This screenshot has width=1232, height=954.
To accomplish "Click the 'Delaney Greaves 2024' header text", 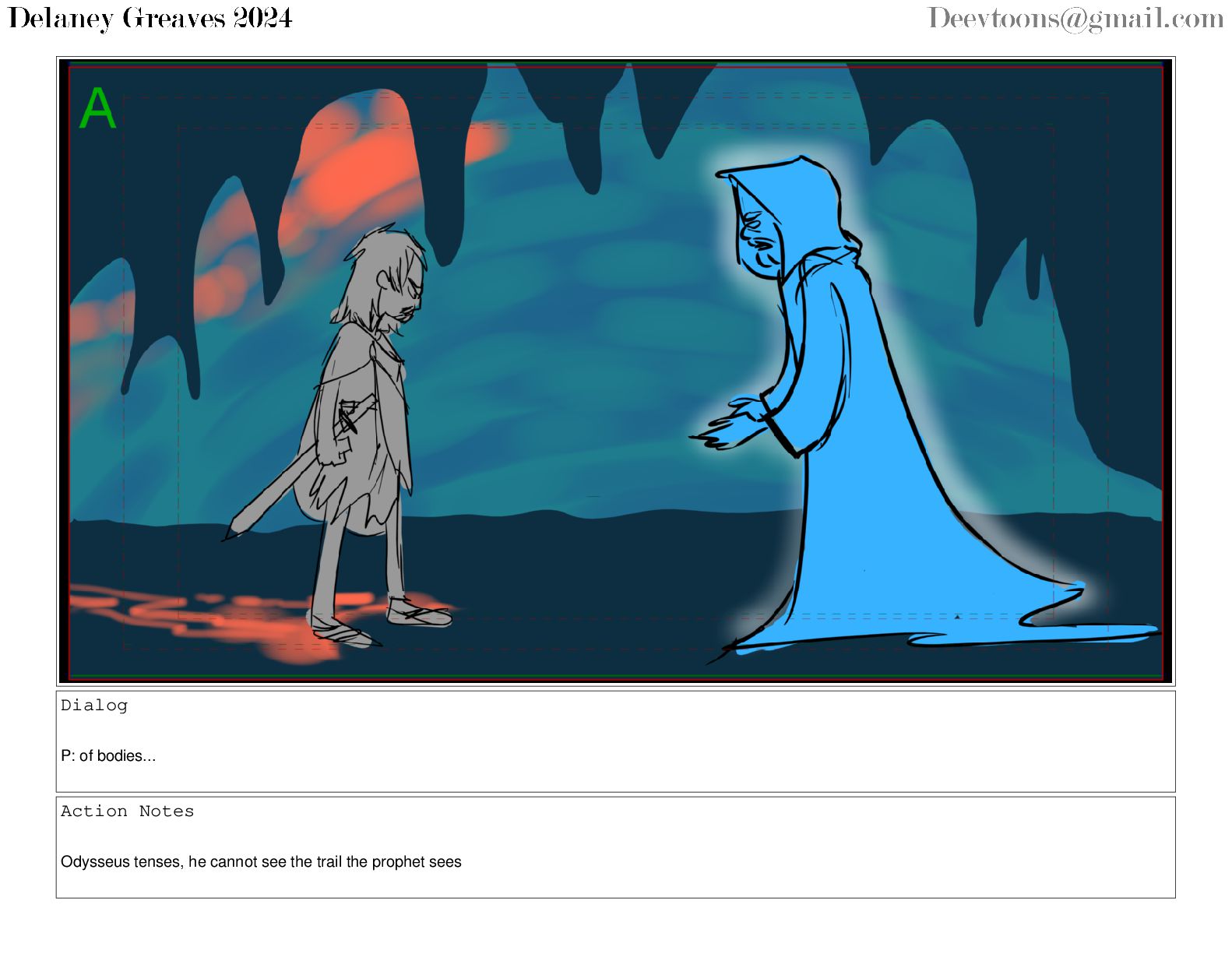I will (150, 18).
